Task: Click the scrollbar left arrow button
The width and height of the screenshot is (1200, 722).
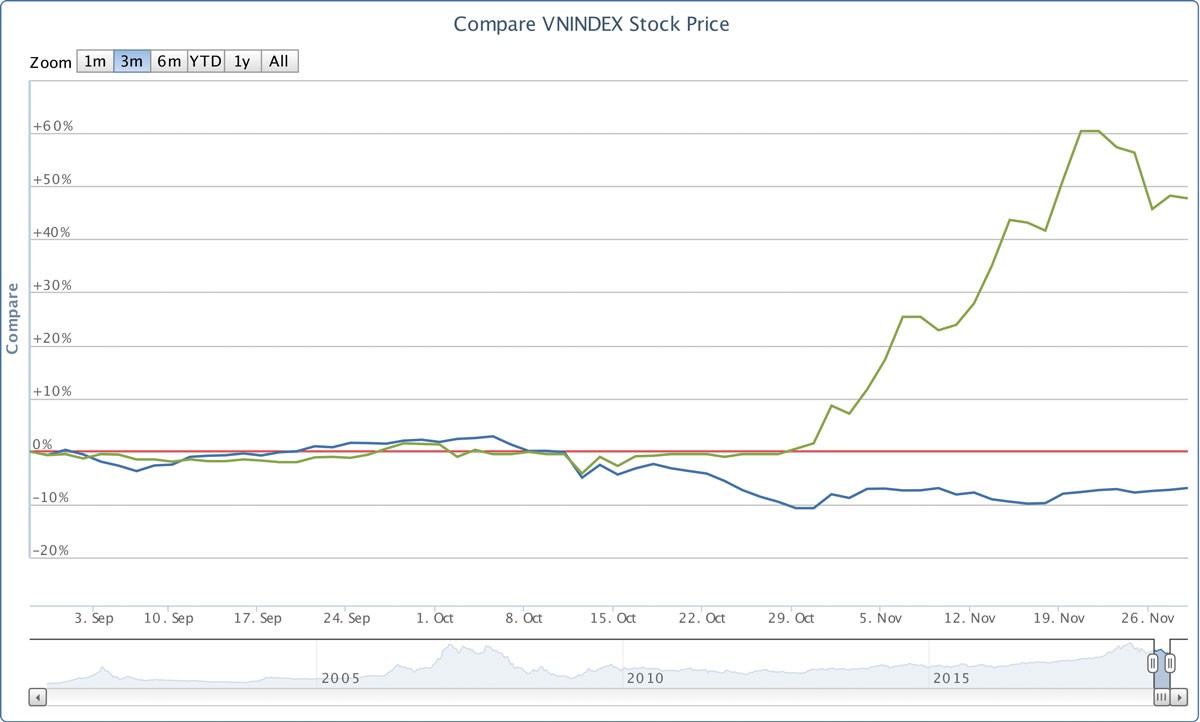Action: [38, 697]
